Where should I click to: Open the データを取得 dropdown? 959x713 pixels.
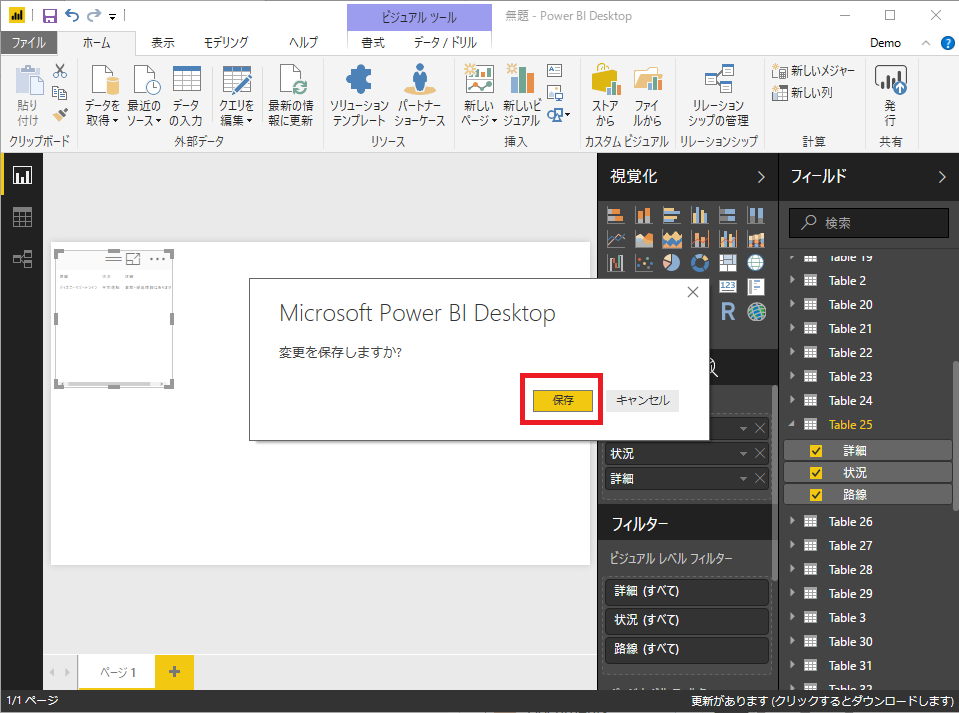pyautogui.click(x=102, y=96)
